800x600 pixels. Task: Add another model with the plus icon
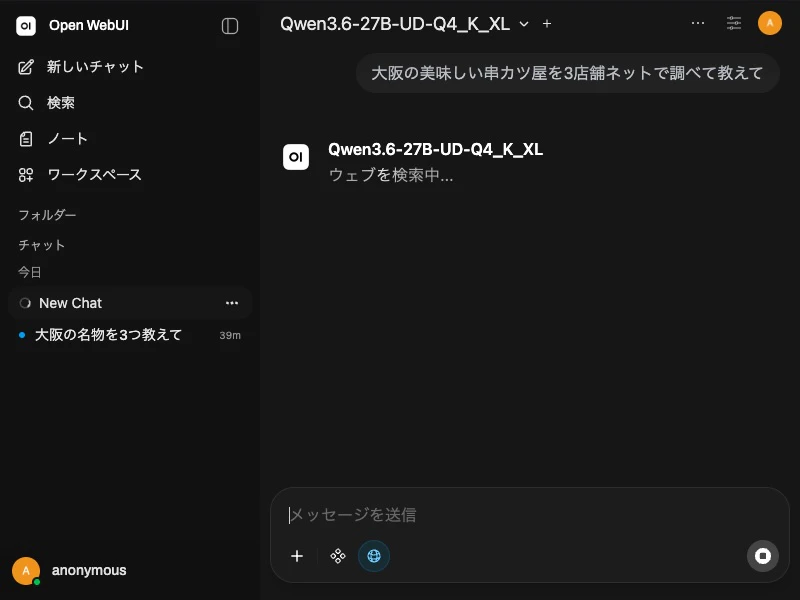546,24
